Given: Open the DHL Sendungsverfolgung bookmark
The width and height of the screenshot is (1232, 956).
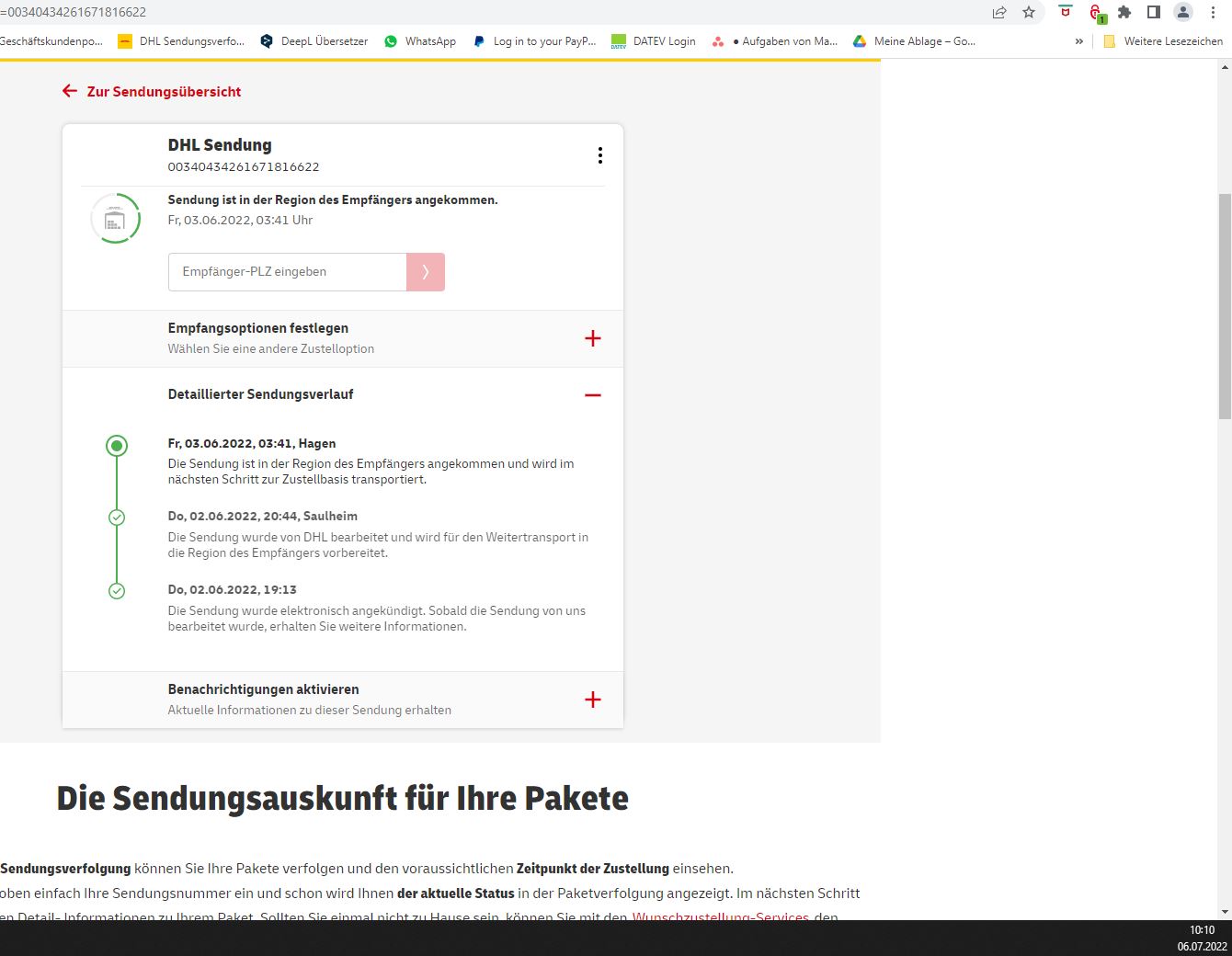Looking at the screenshot, I should pos(181,41).
